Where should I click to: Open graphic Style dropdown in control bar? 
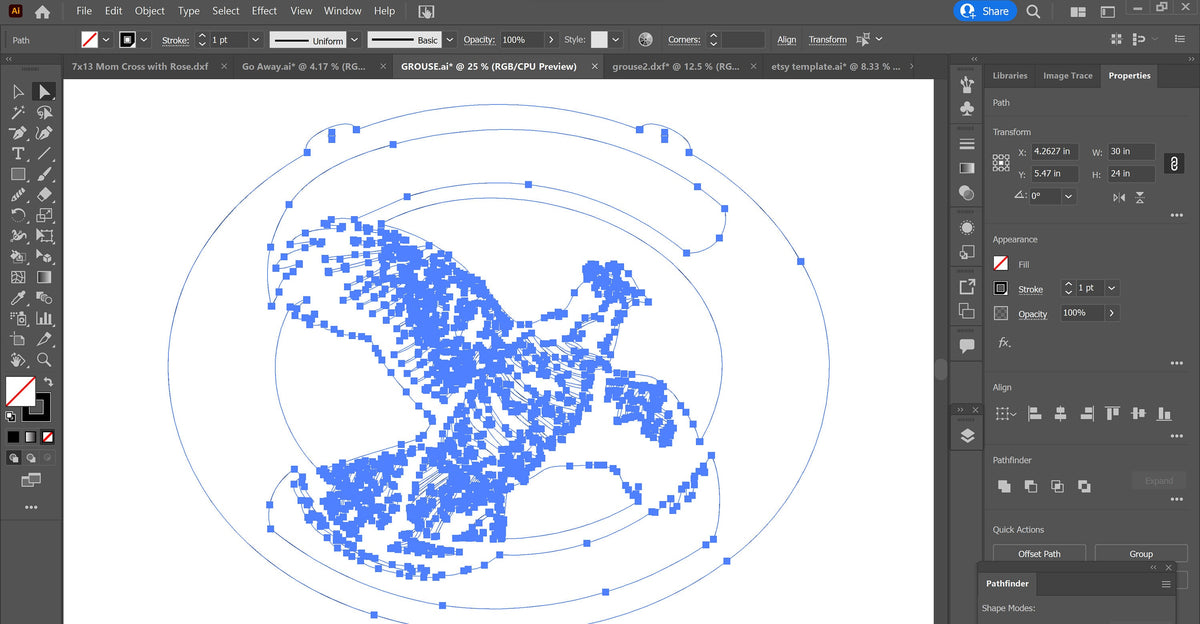pos(615,40)
